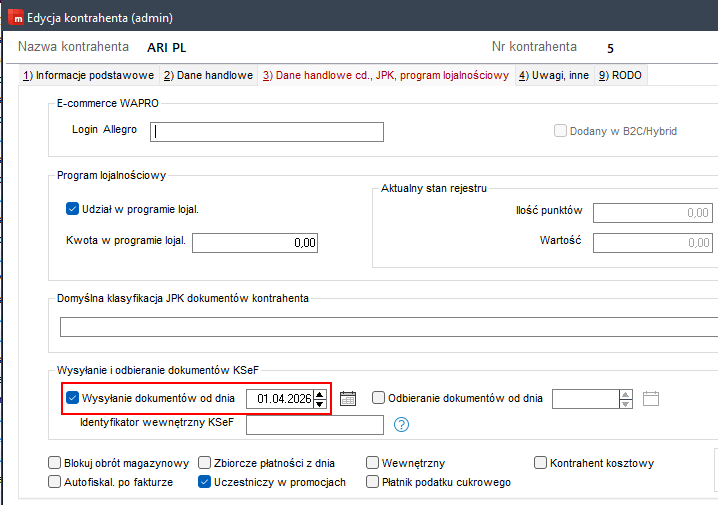Image resolution: width=718 pixels, height=505 pixels.
Task: Enable Odbieranie dokumentów od dnia checkbox
Action: 378,398
